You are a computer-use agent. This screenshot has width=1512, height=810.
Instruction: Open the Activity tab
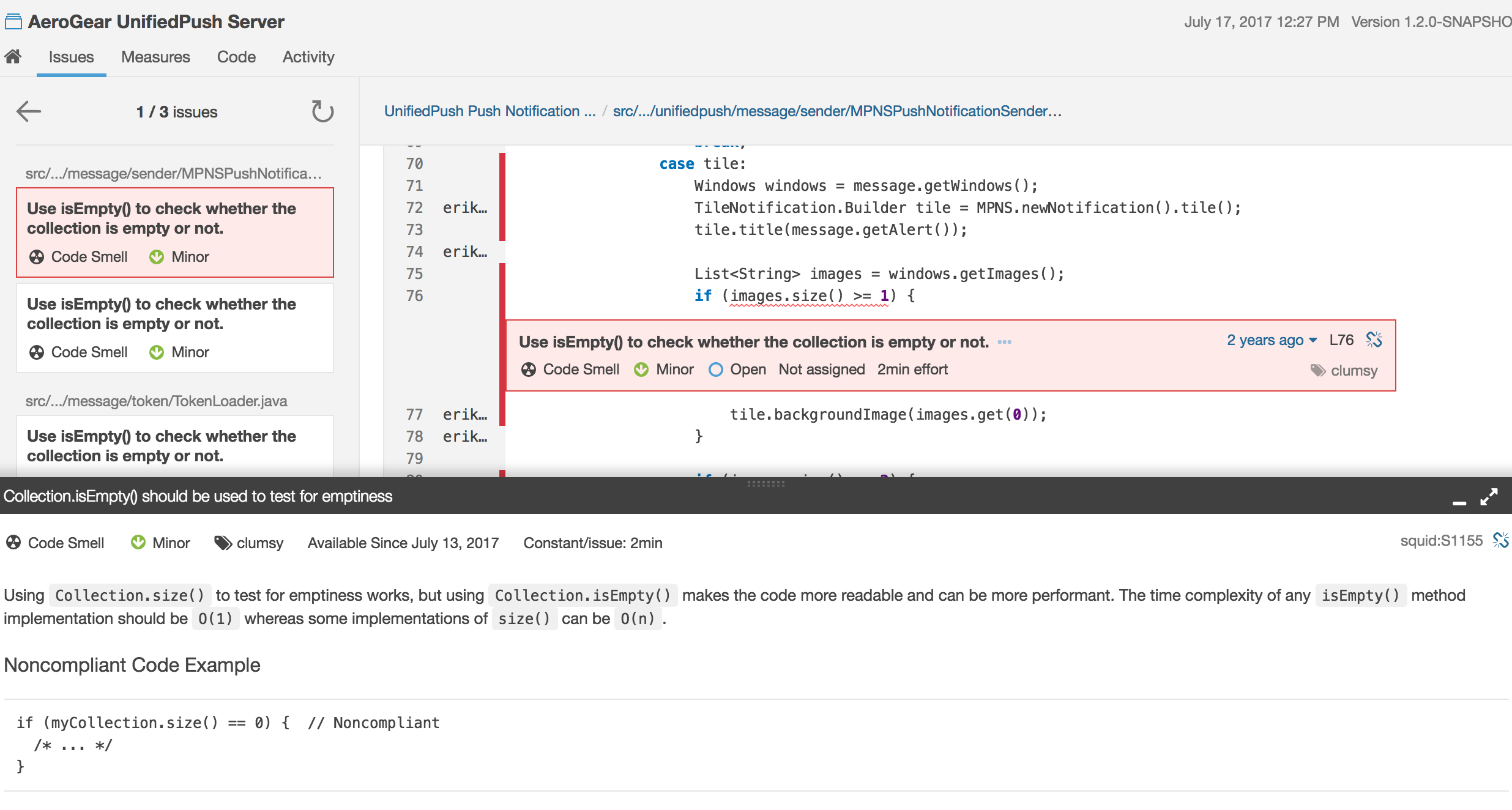pyautogui.click(x=308, y=57)
